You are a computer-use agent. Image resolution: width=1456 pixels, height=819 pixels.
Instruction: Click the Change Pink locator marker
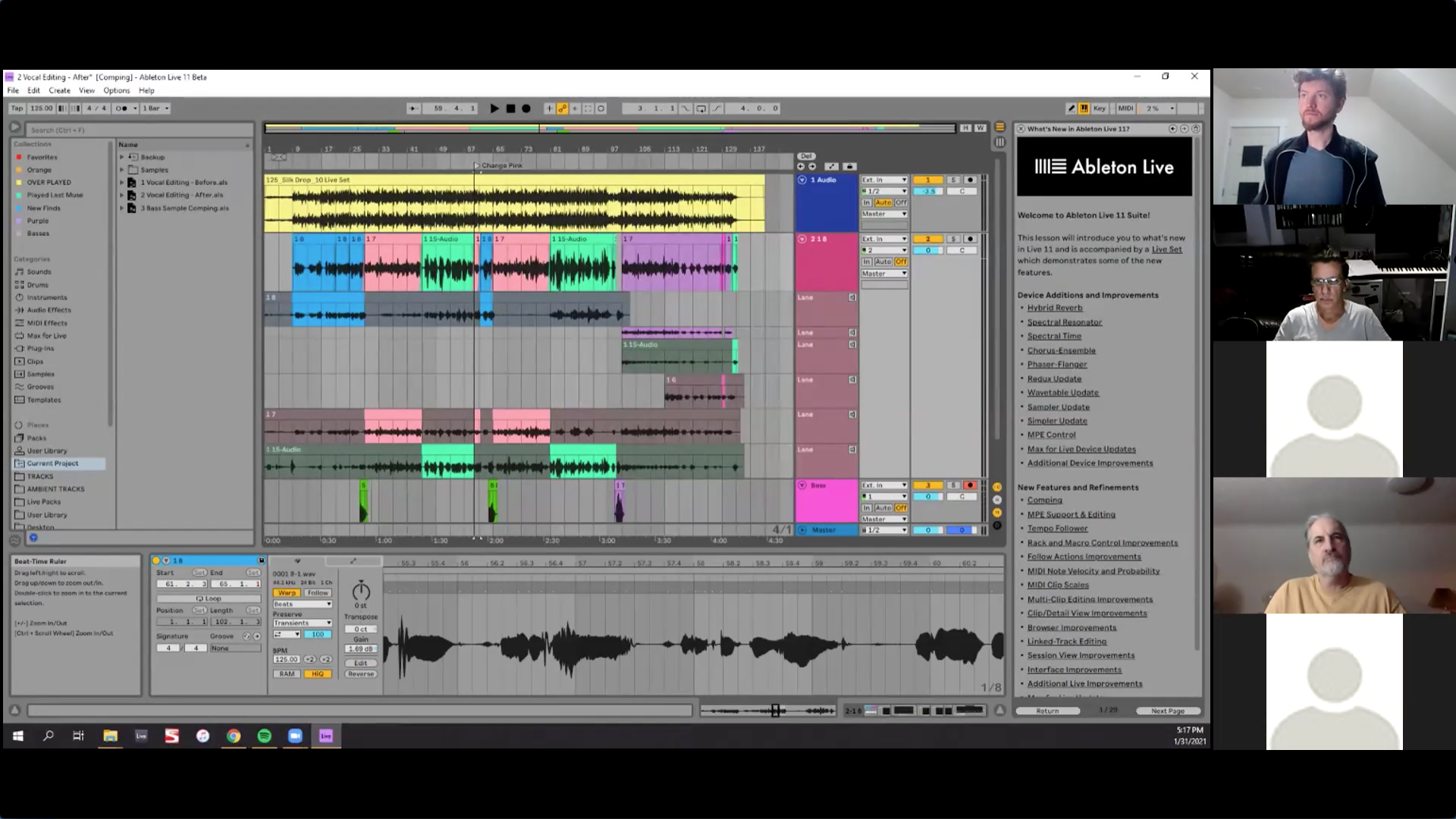(x=478, y=165)
